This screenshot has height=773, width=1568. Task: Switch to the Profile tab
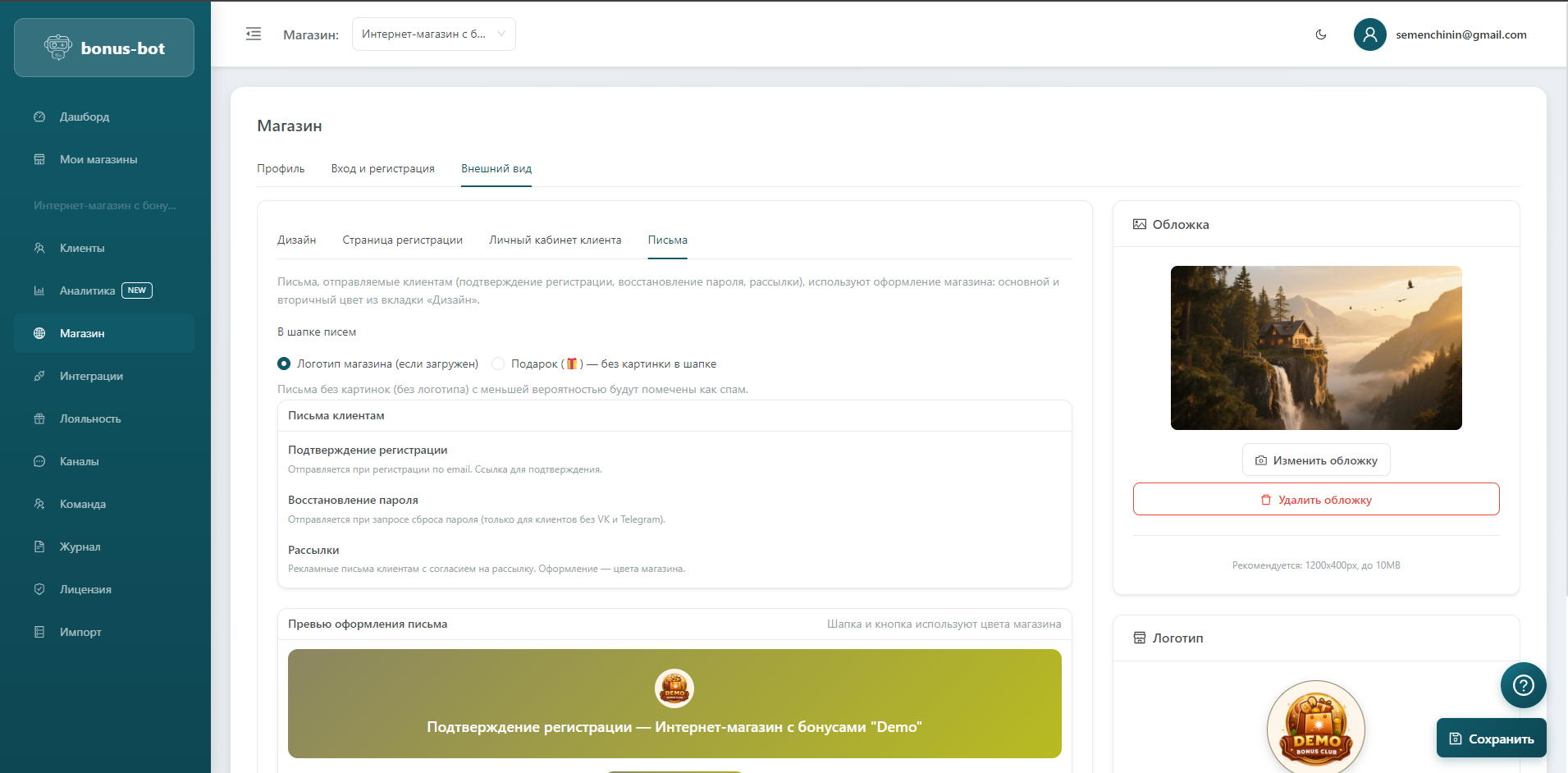click(x=281, y=168)
